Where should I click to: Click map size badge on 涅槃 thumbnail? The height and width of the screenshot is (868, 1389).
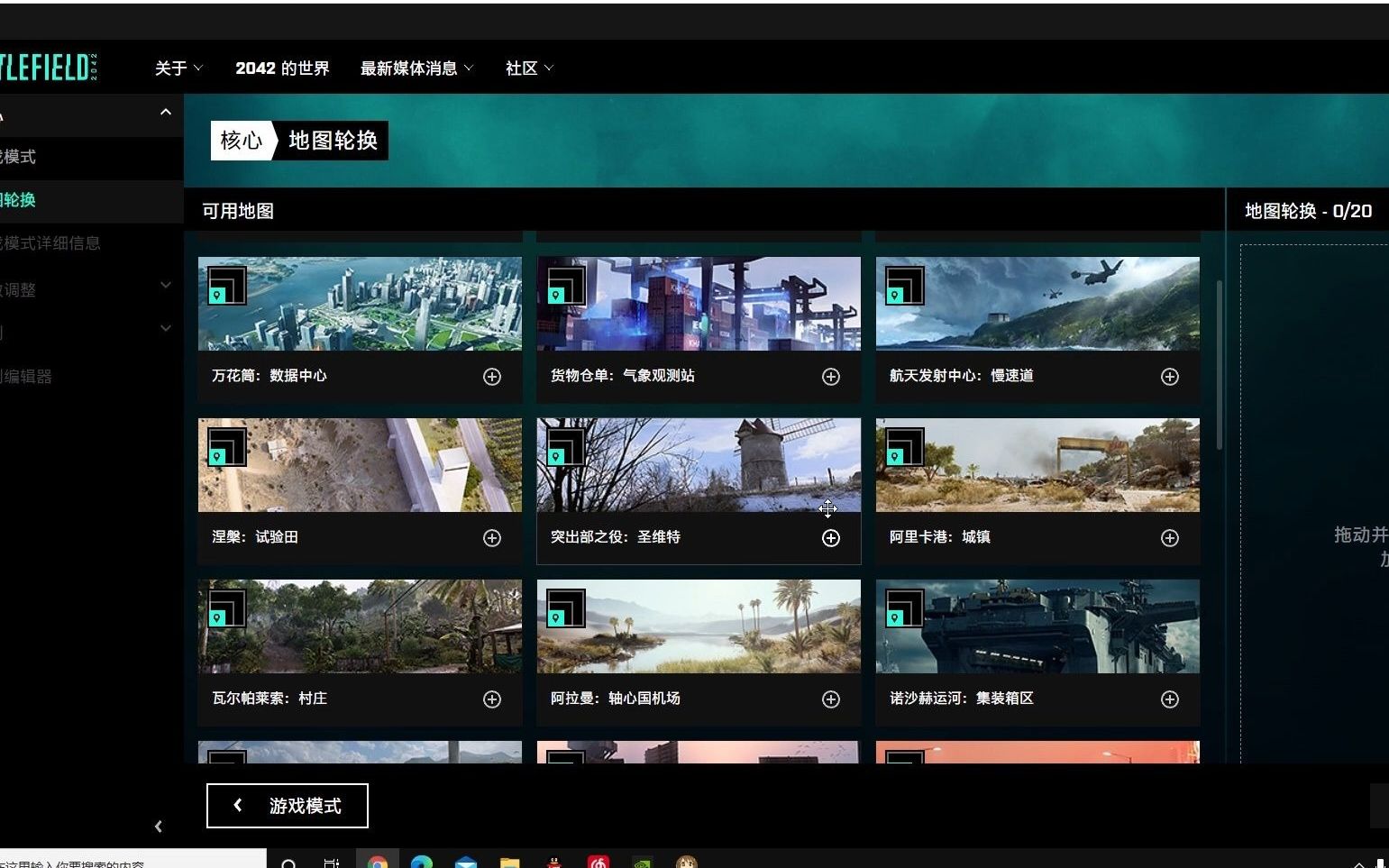pos(227,447)
